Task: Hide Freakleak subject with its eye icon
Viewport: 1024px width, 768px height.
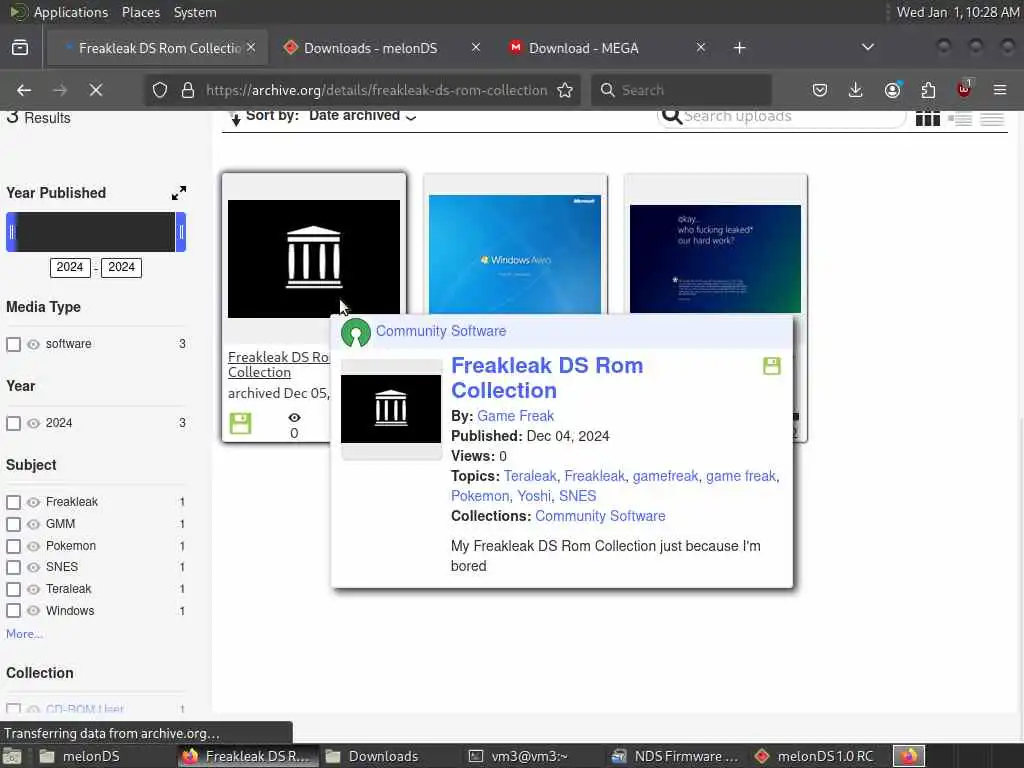Action: pos(33,502)
